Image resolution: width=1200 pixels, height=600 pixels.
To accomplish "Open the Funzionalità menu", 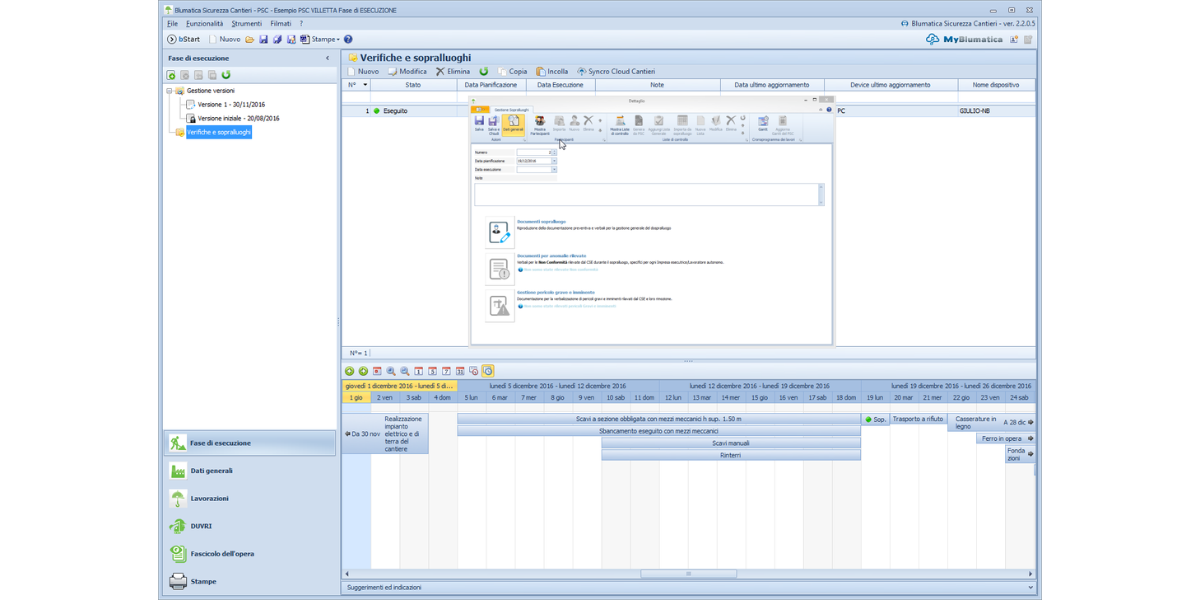I will pos(204,23).
